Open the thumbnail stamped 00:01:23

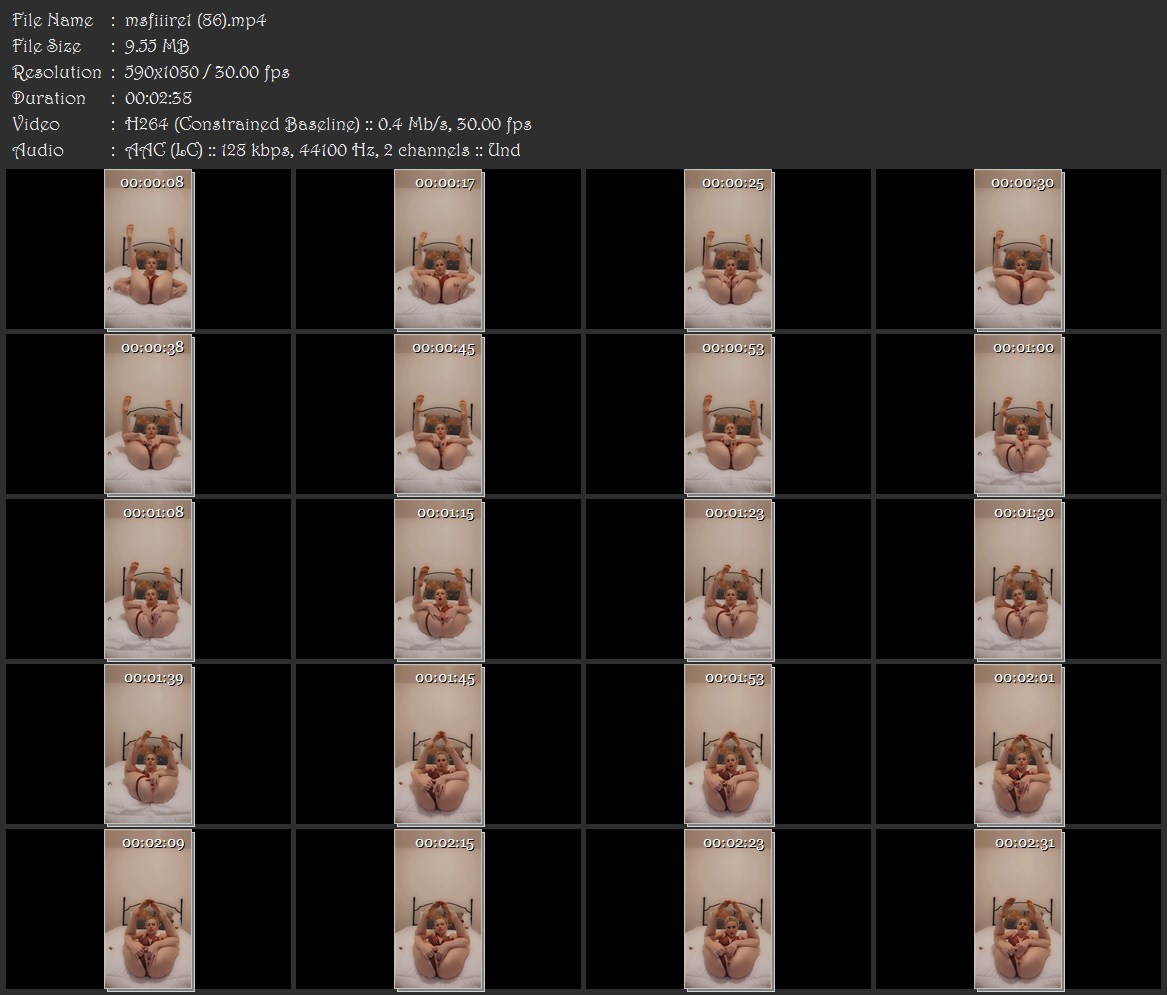pyautogui.click(x=729, y=580)
